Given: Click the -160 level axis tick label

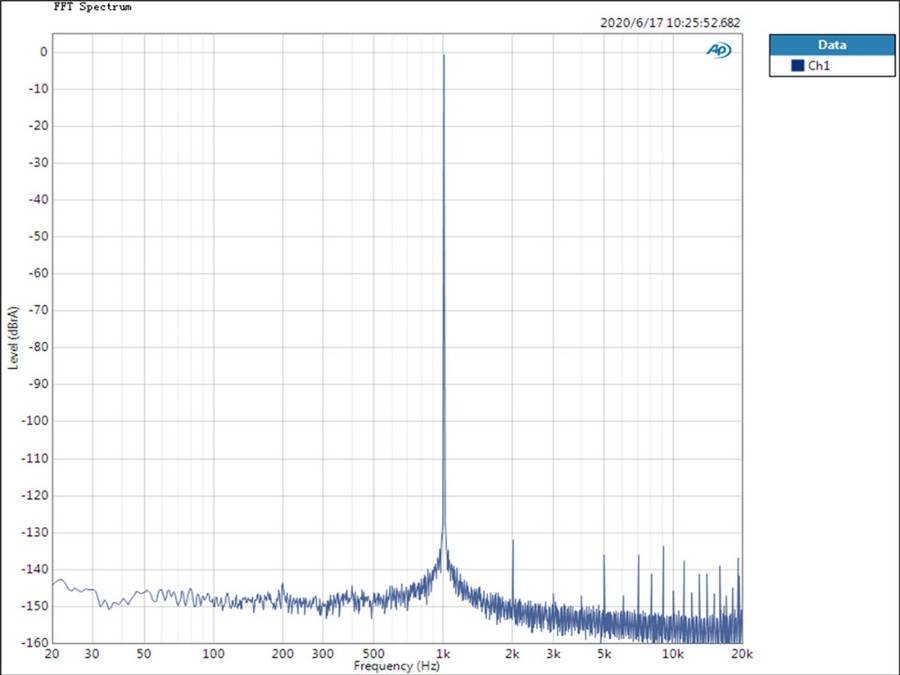Looking at the screenshot, I should click(37, 643).
